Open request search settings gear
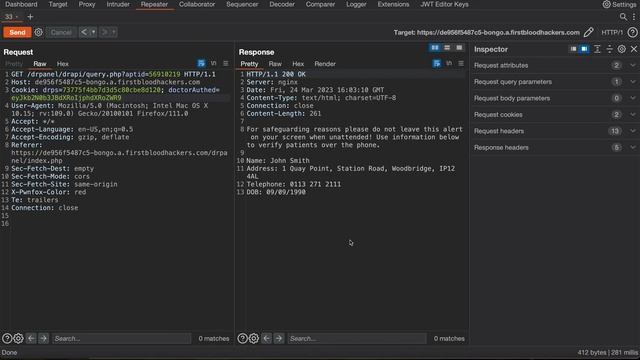This screenshot has height=360, width=640. 18,338
